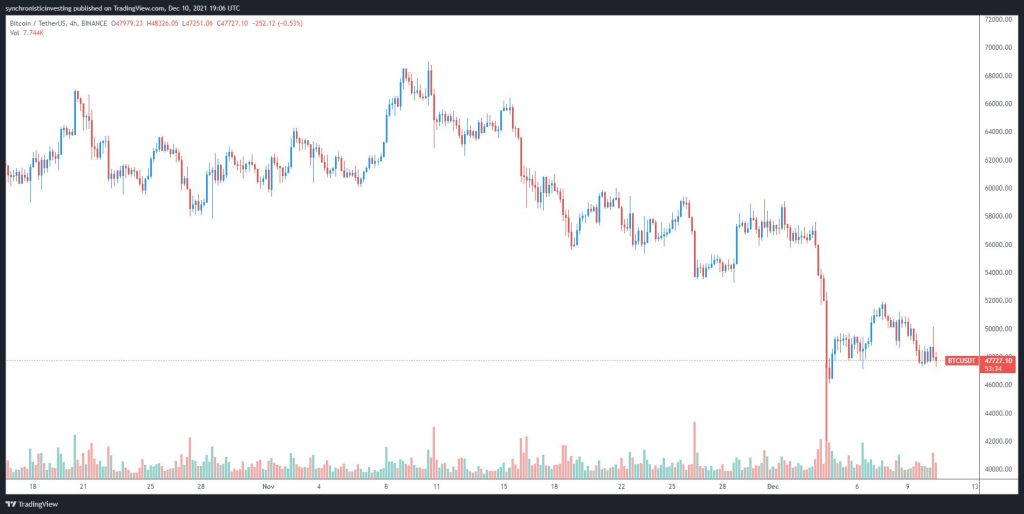Image resolution: width=1024 pixels, height=514 pixels.
Task: Click the 13 date on time axis
Action: pos(973,487)
